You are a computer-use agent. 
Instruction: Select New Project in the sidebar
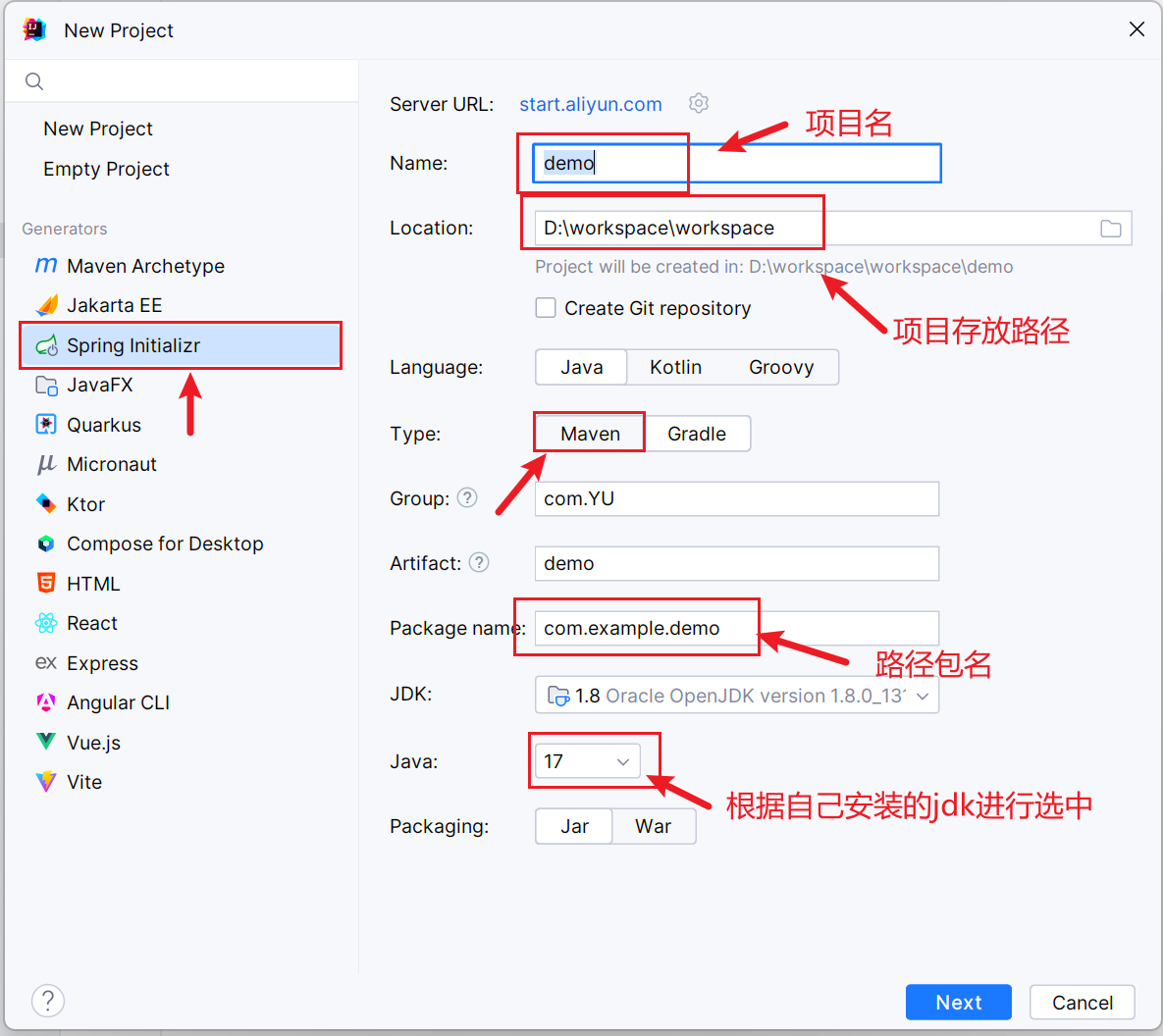click(x=98, y=129)
